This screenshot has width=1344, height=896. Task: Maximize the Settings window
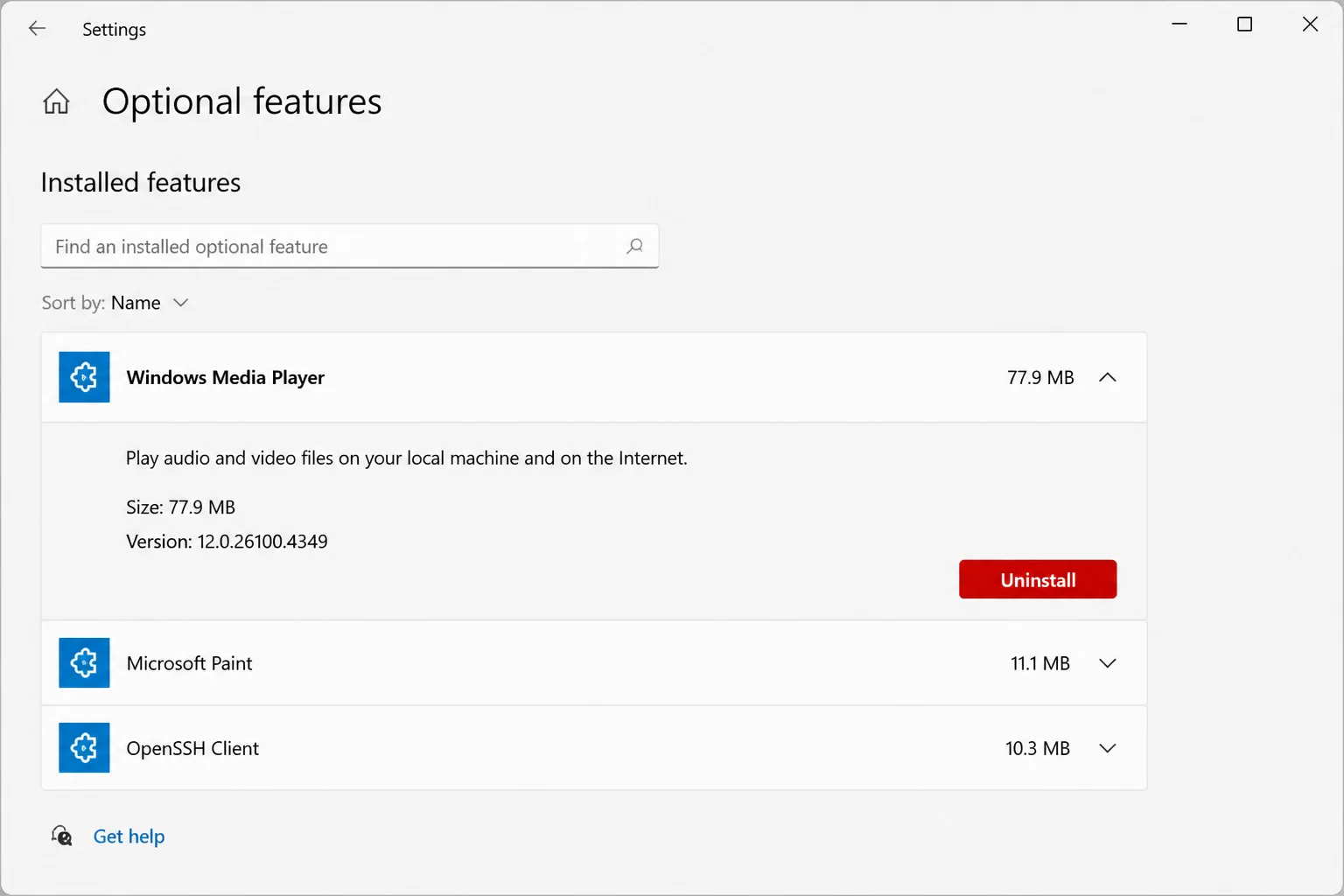[1244, 24]
